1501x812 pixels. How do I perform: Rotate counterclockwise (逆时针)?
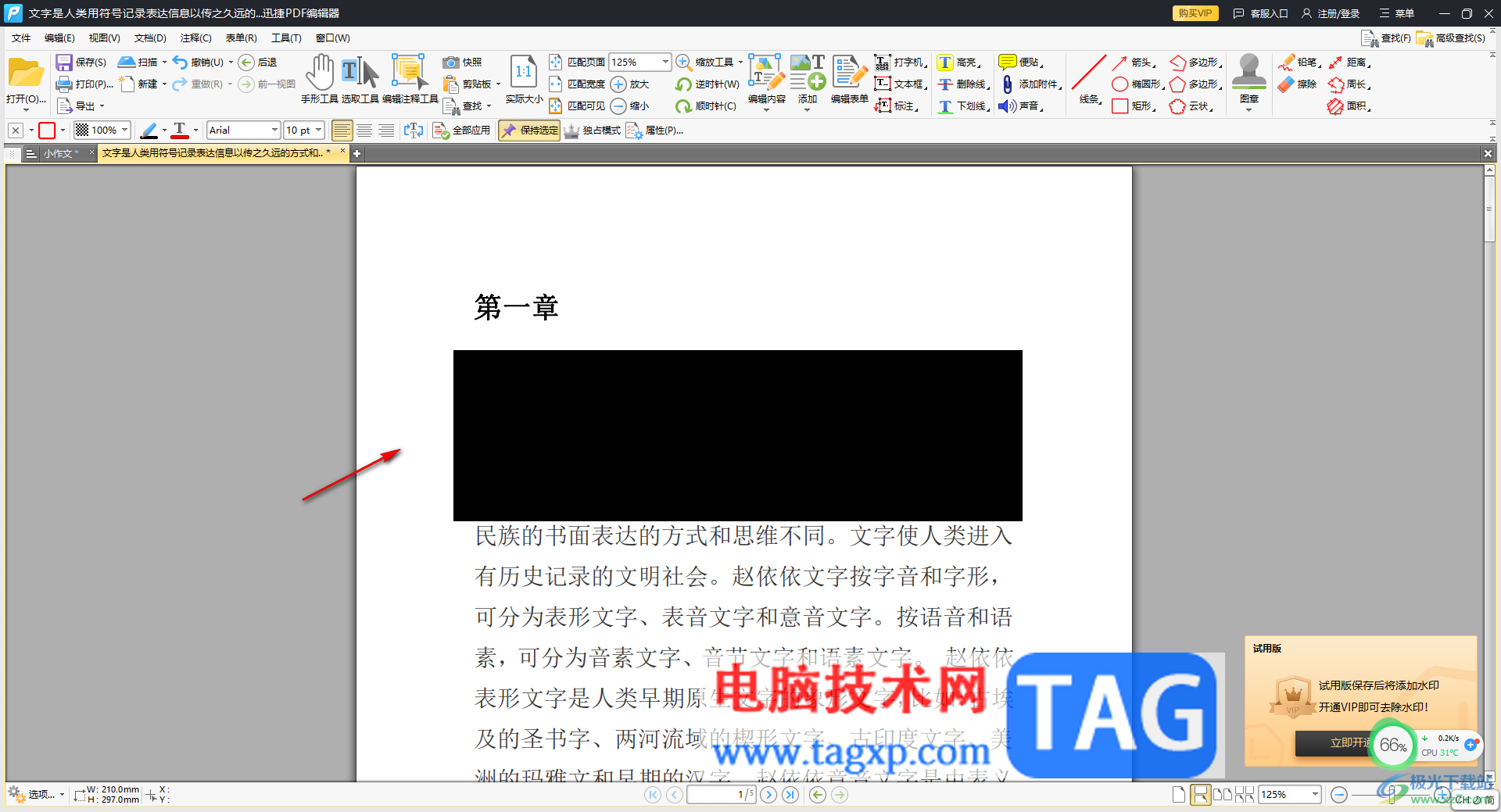tap(708, 84)
